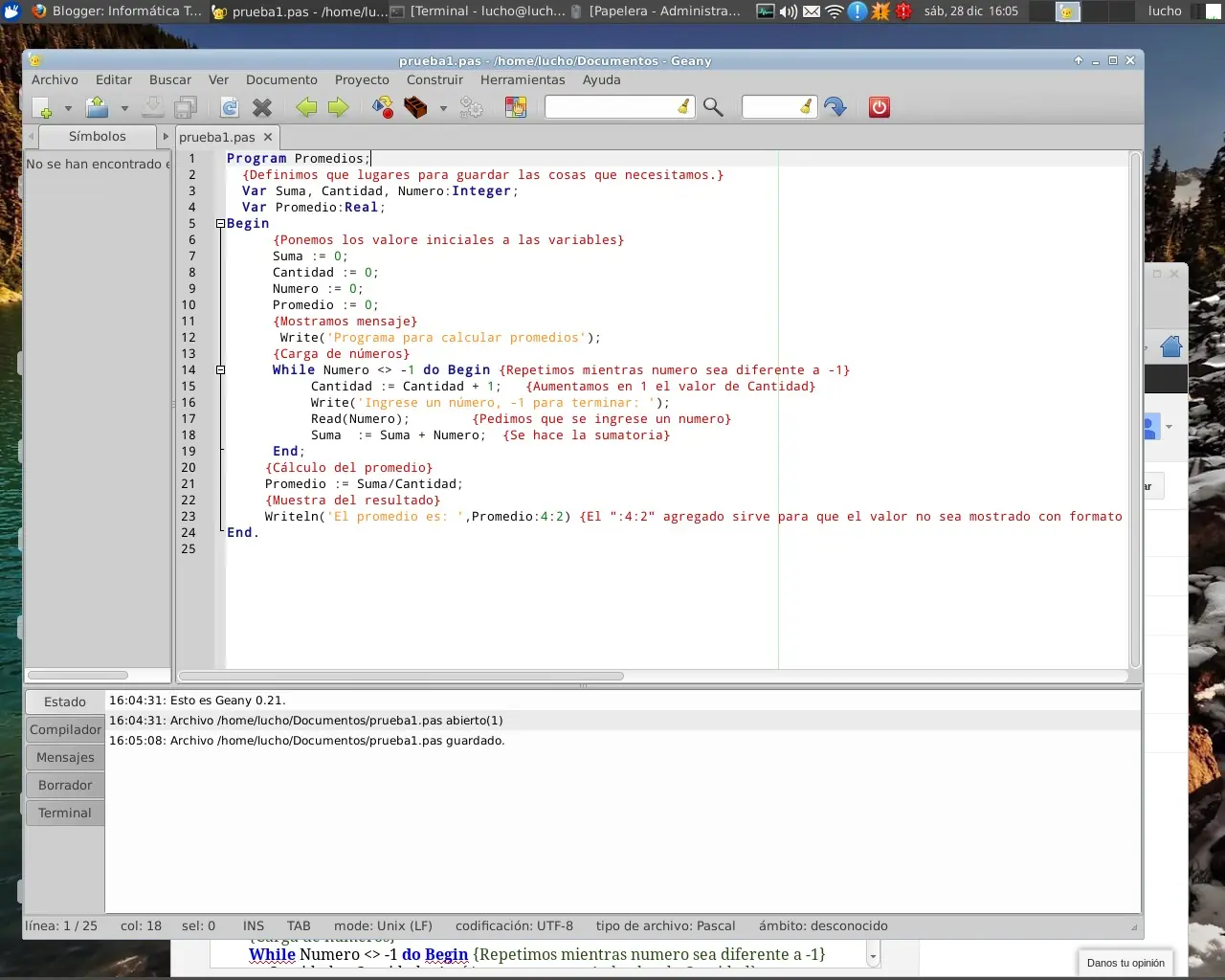Image resolution: width=1225 pixels, height=980 pixels.
Task: Click the sidebar horizontal scrollbar
Action: click(78, 675)
